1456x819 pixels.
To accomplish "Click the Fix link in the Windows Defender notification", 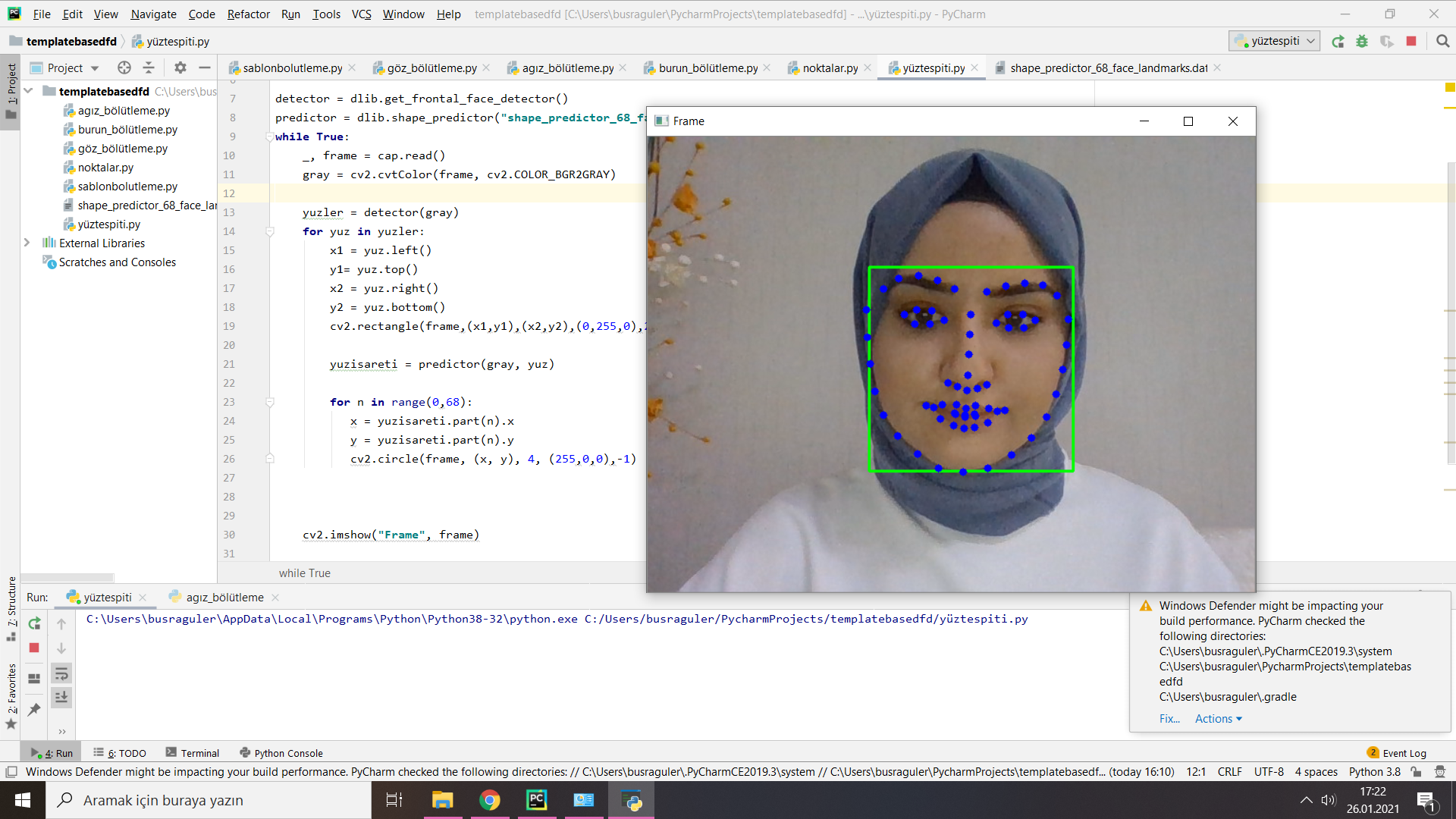I will (x=1169, y=718).
